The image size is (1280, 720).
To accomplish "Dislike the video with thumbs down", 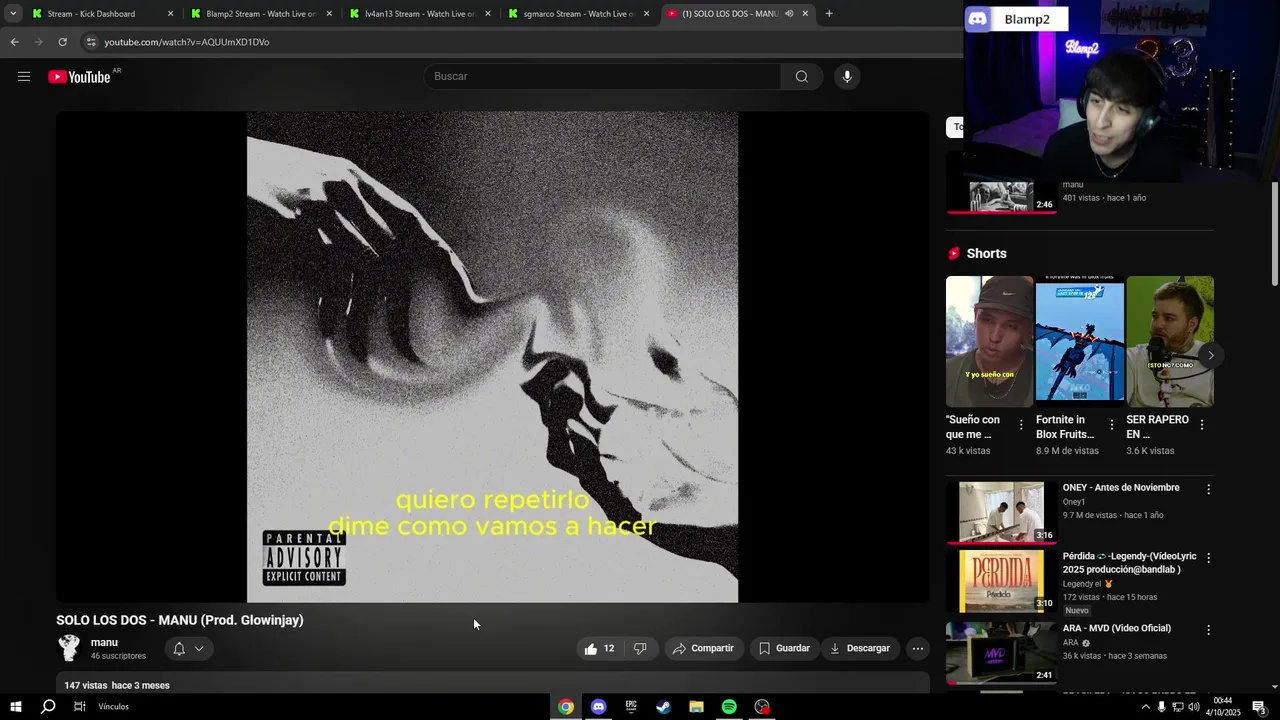I will tap(640, 648).
